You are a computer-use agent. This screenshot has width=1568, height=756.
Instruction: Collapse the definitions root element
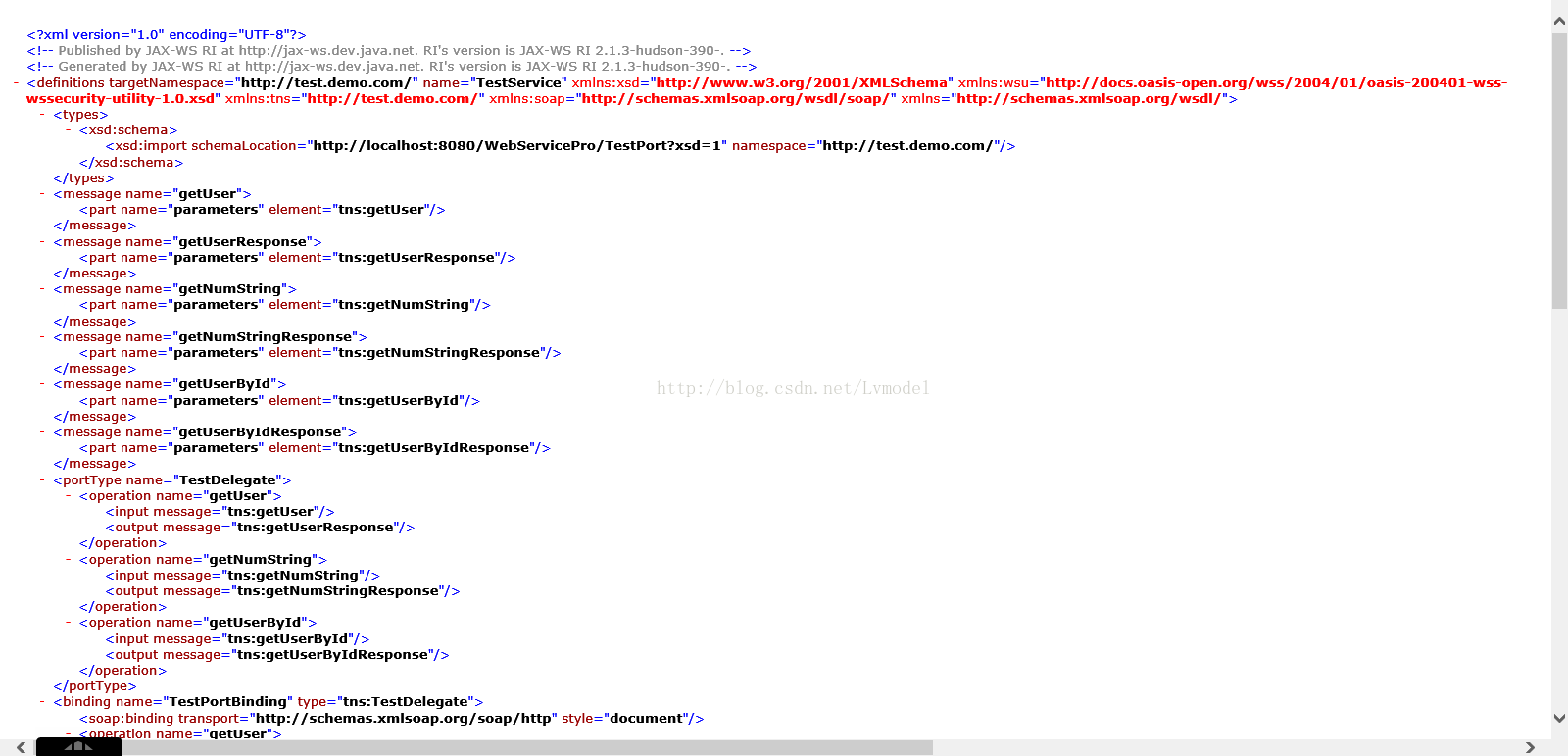point(17,83)
